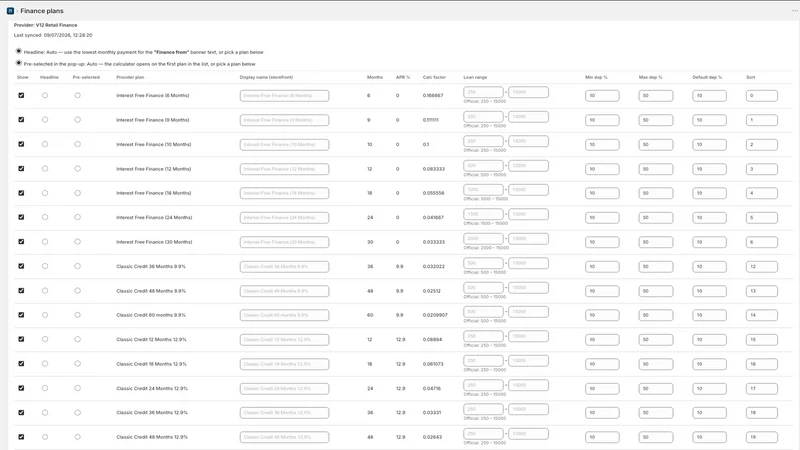800x450 pixels.
Task: Click the Display name (storefront) column header
Action: tap(266, 77)
